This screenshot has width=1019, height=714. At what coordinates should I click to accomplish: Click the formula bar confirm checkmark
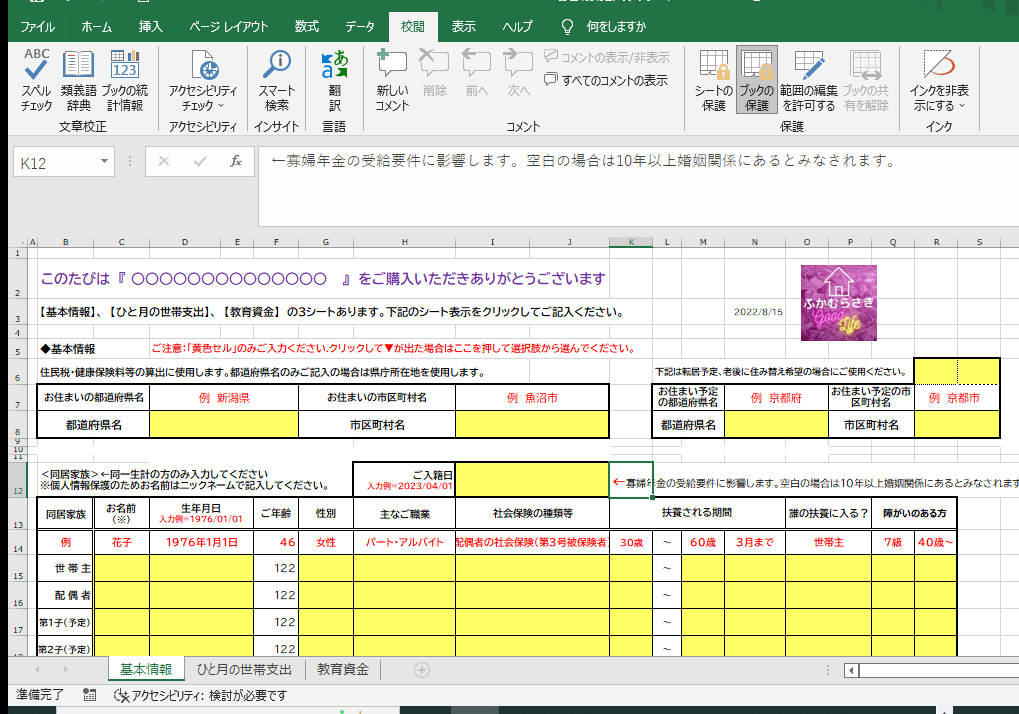click(200, 162)
